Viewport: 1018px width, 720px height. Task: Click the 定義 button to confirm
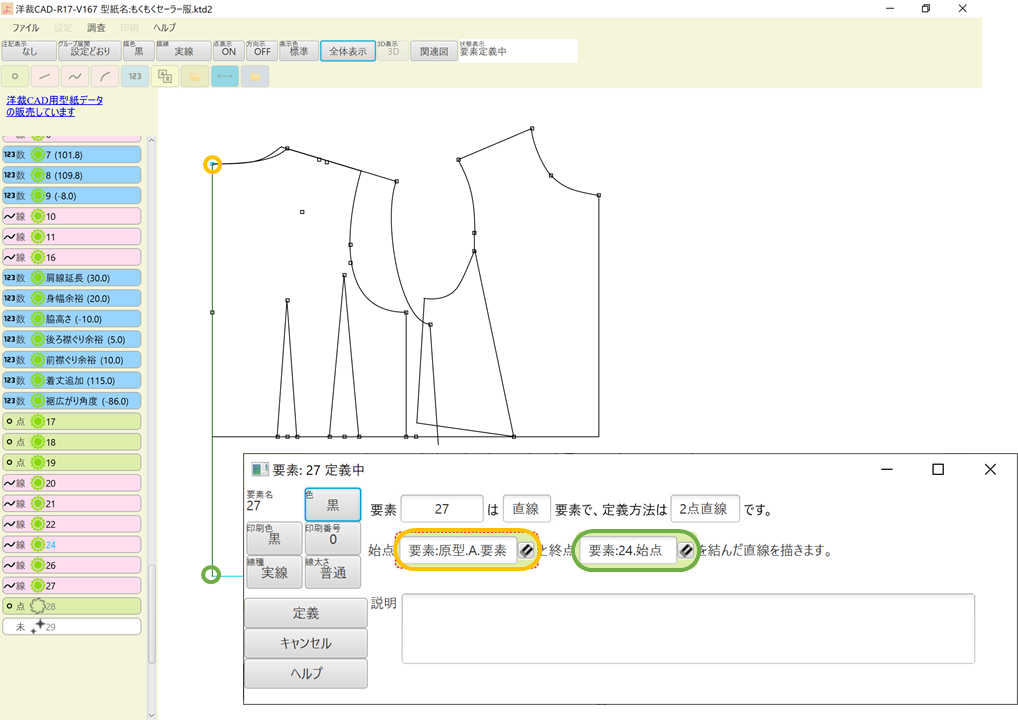(x=305, y=612)
